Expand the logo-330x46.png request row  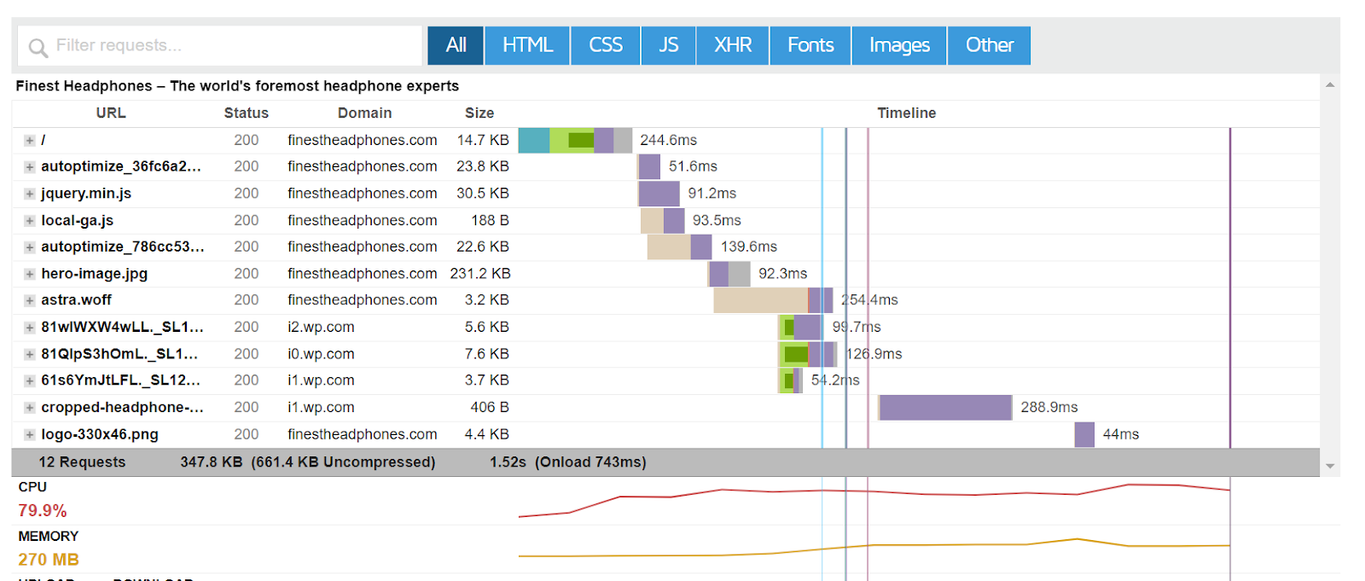(29, 434)
